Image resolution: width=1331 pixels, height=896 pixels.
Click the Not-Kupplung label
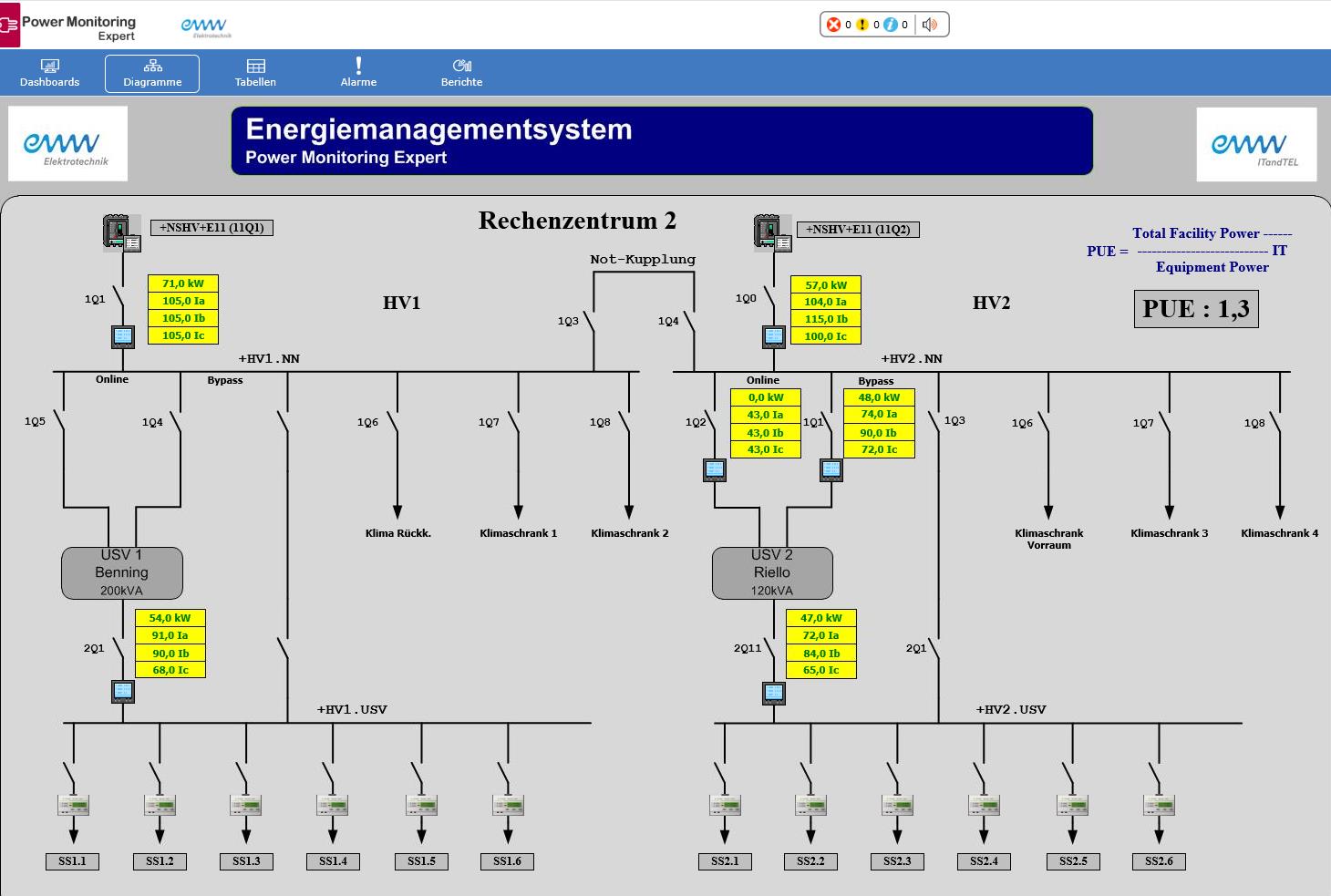click(643, 260)
